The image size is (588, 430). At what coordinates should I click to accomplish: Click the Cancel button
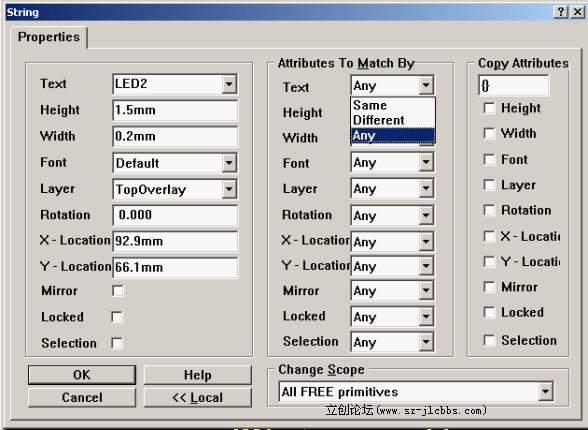pyautogui.click(x=82, y=397)
